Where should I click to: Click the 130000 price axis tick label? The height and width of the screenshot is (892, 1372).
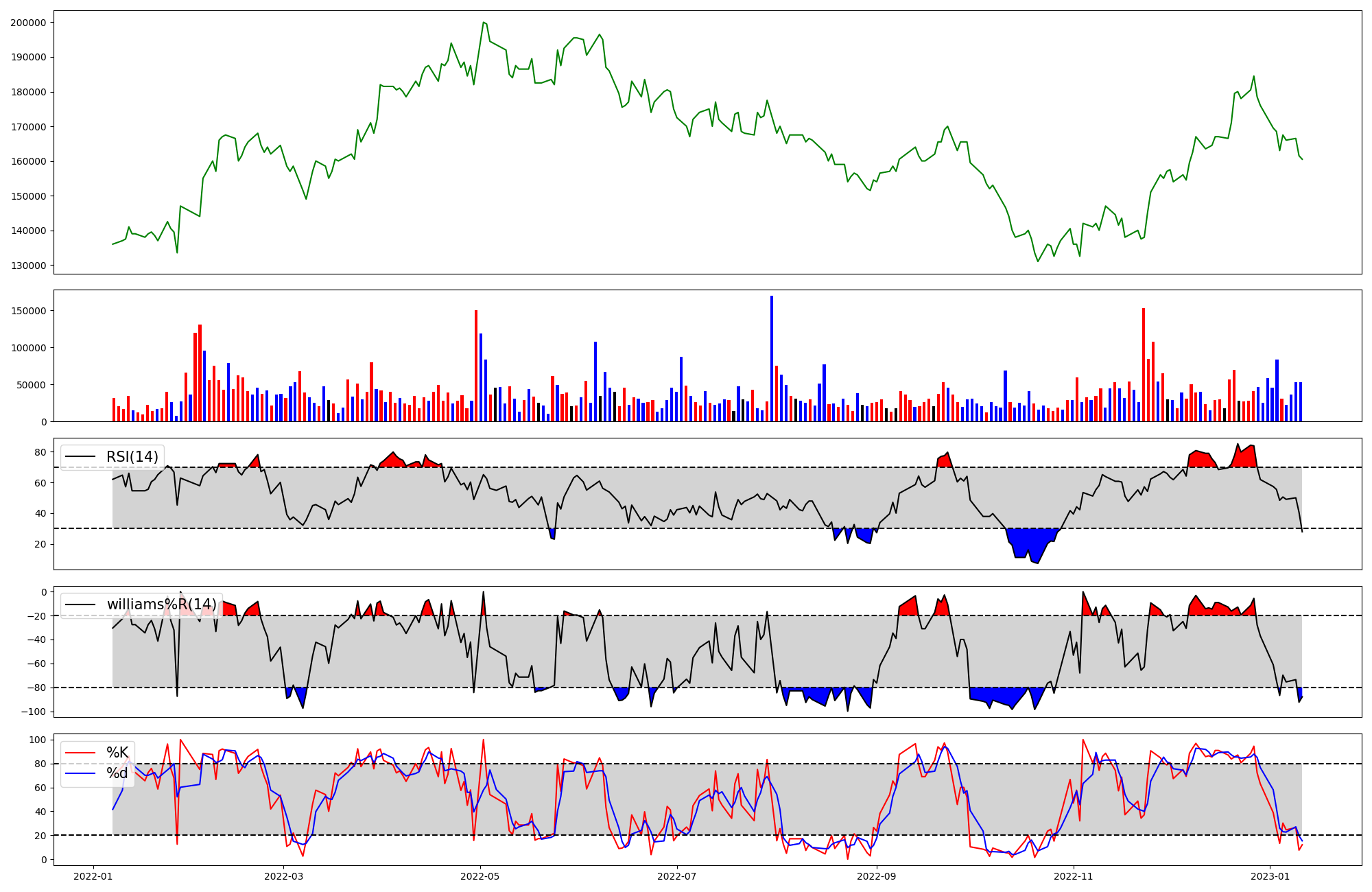coord(28,266)
